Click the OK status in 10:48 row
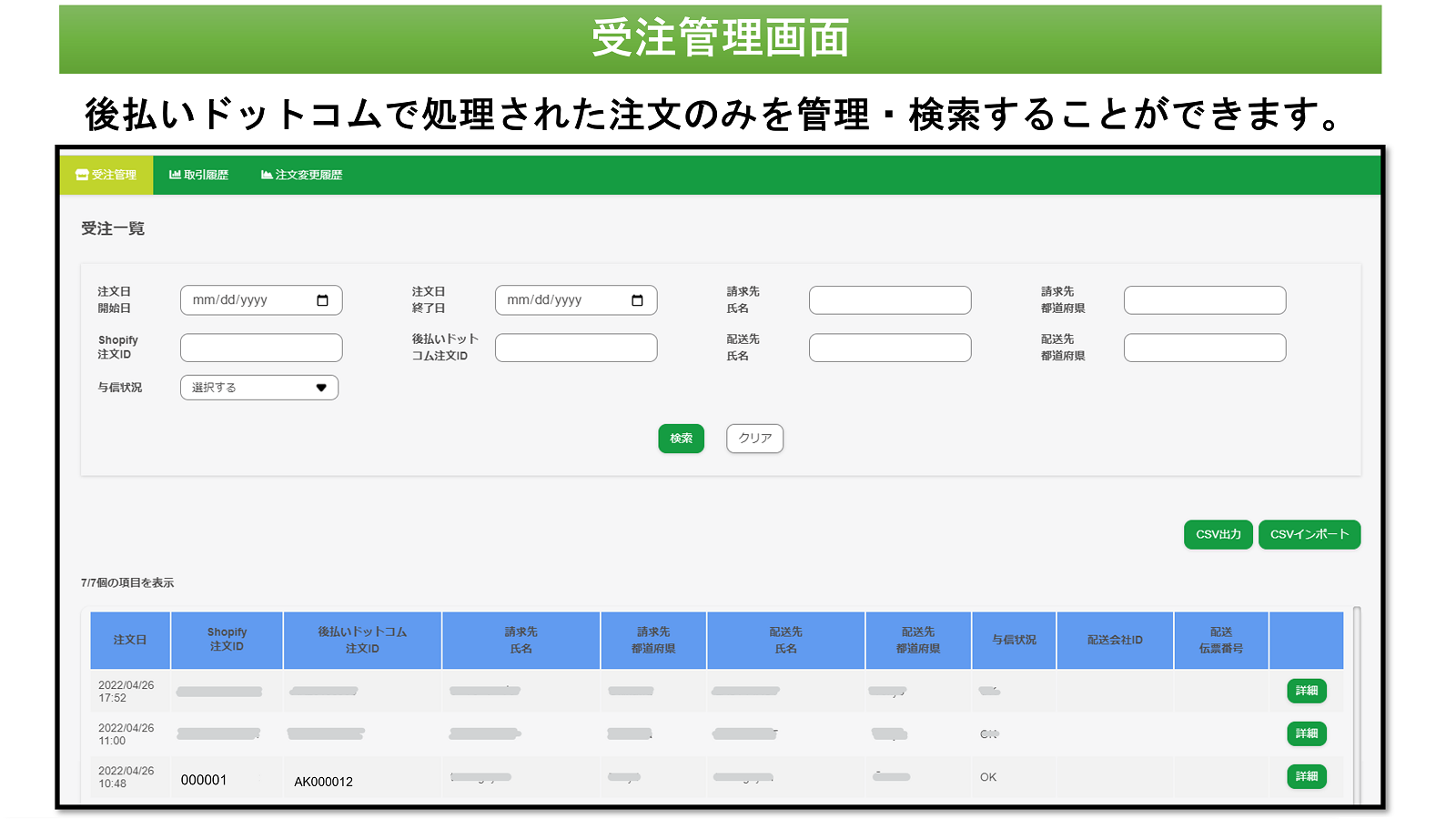The height and width of the screenshot is (819, 1456). [x=988, y=777]
